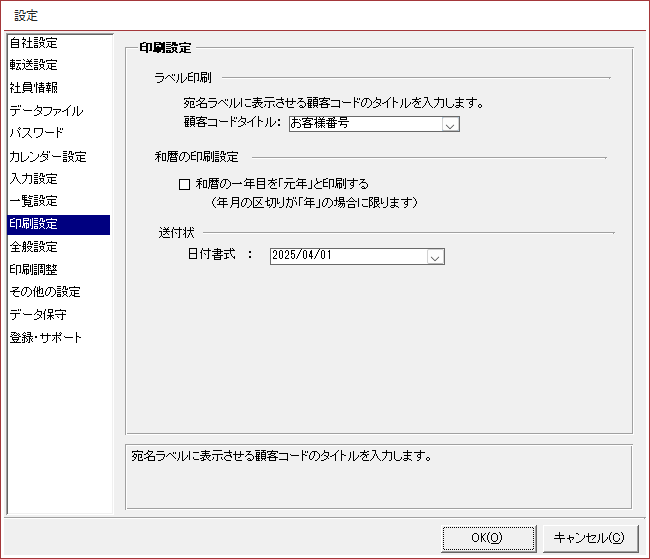Image resolution: width=650 pixels, height=559 pixels.
Task: Expand the 顧客コードタイトル dropdown arrow
Action: tap(450, 125)
